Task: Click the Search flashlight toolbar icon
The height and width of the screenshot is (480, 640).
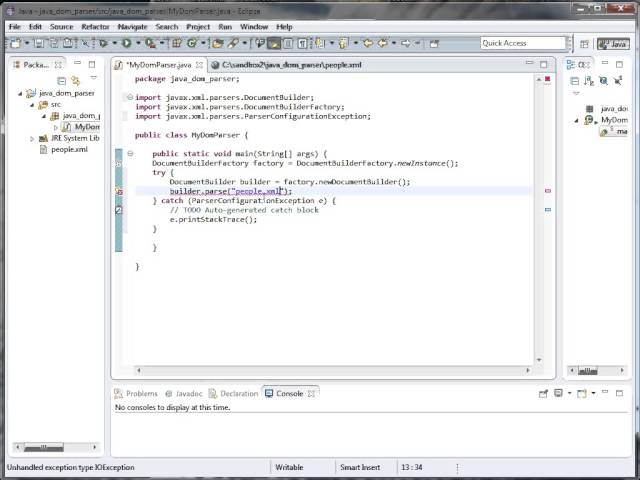Action: [x=233, y=43]
